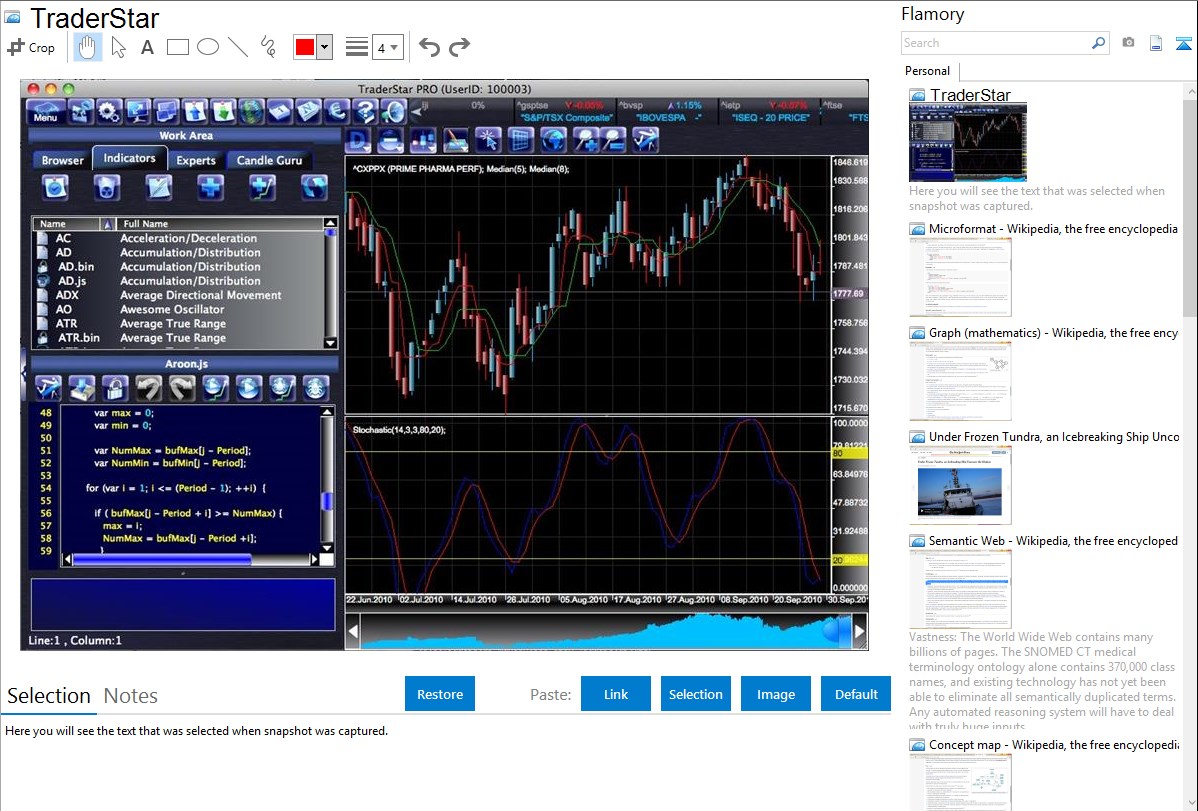This screenshot has width=1198, height=811.
Task: Activate the hand pan tool
Action: (88, 47)
